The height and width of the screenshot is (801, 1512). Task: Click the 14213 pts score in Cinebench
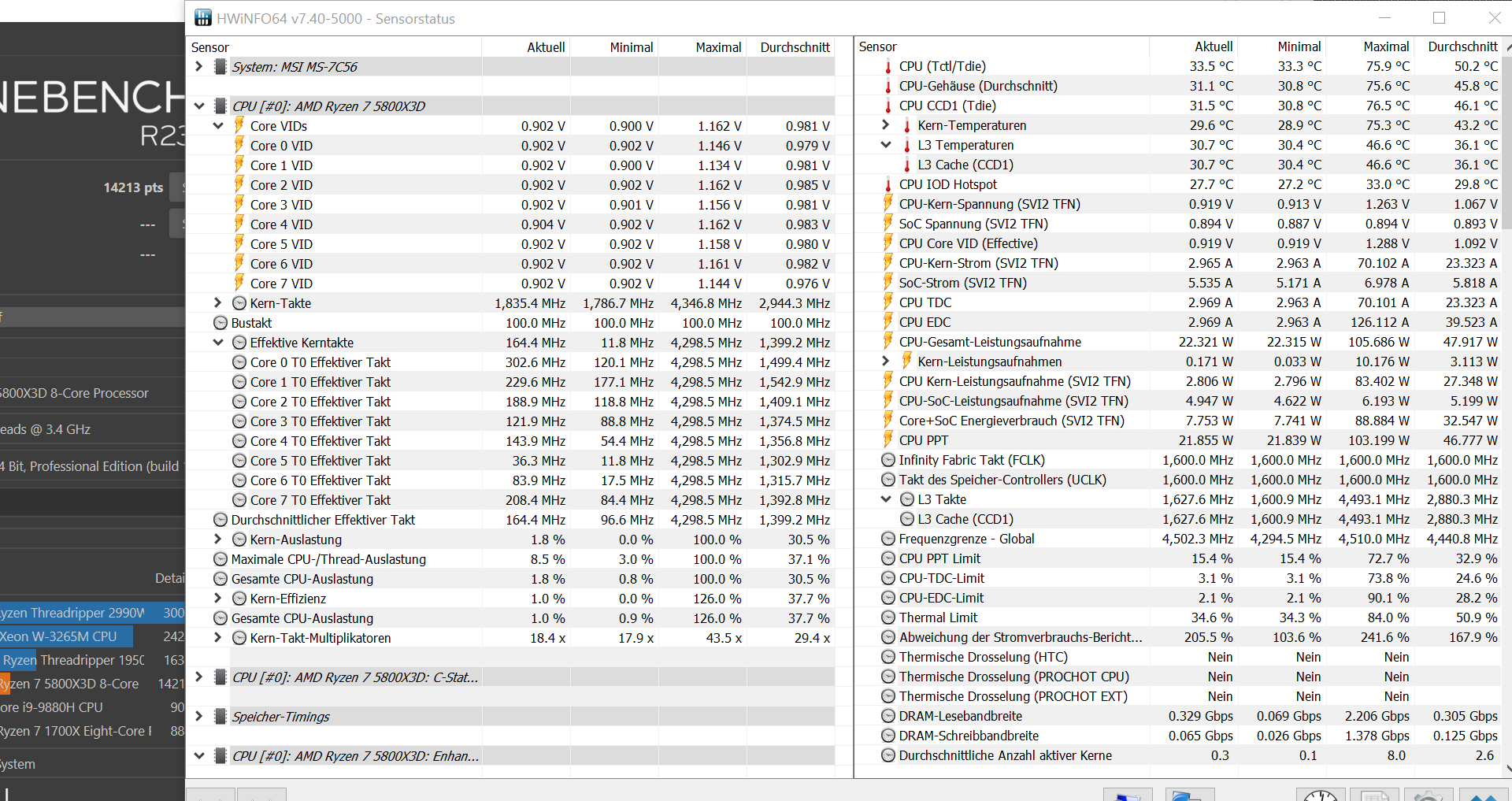[x=133, y=187]
